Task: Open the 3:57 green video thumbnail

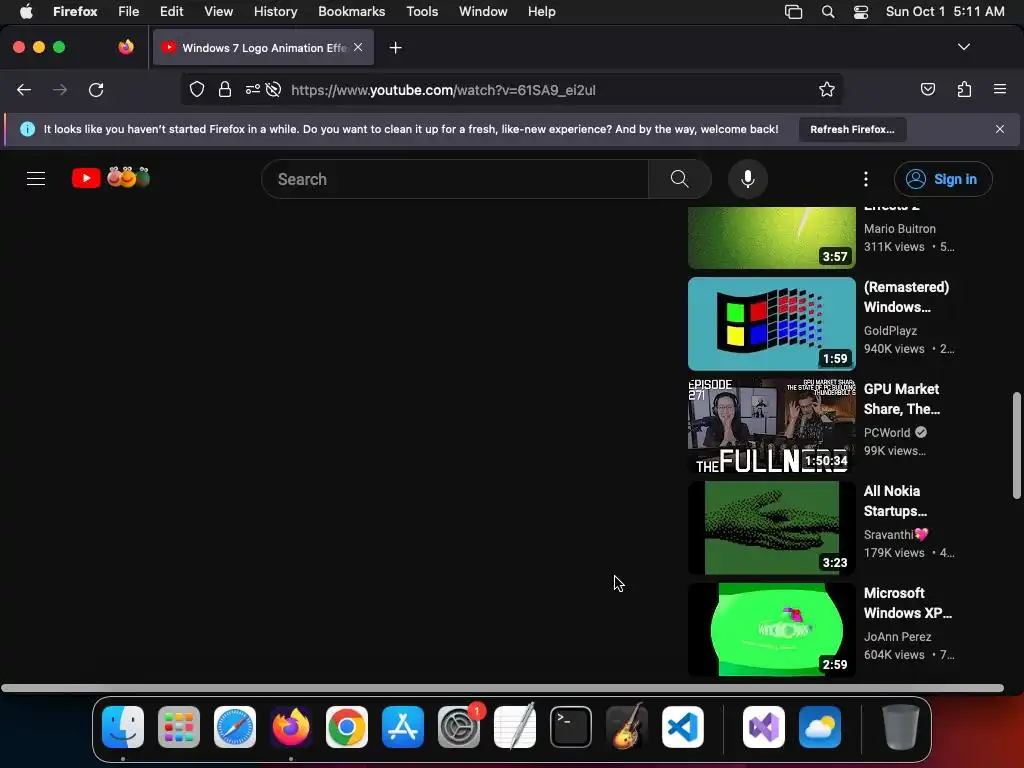Action: 772,238
